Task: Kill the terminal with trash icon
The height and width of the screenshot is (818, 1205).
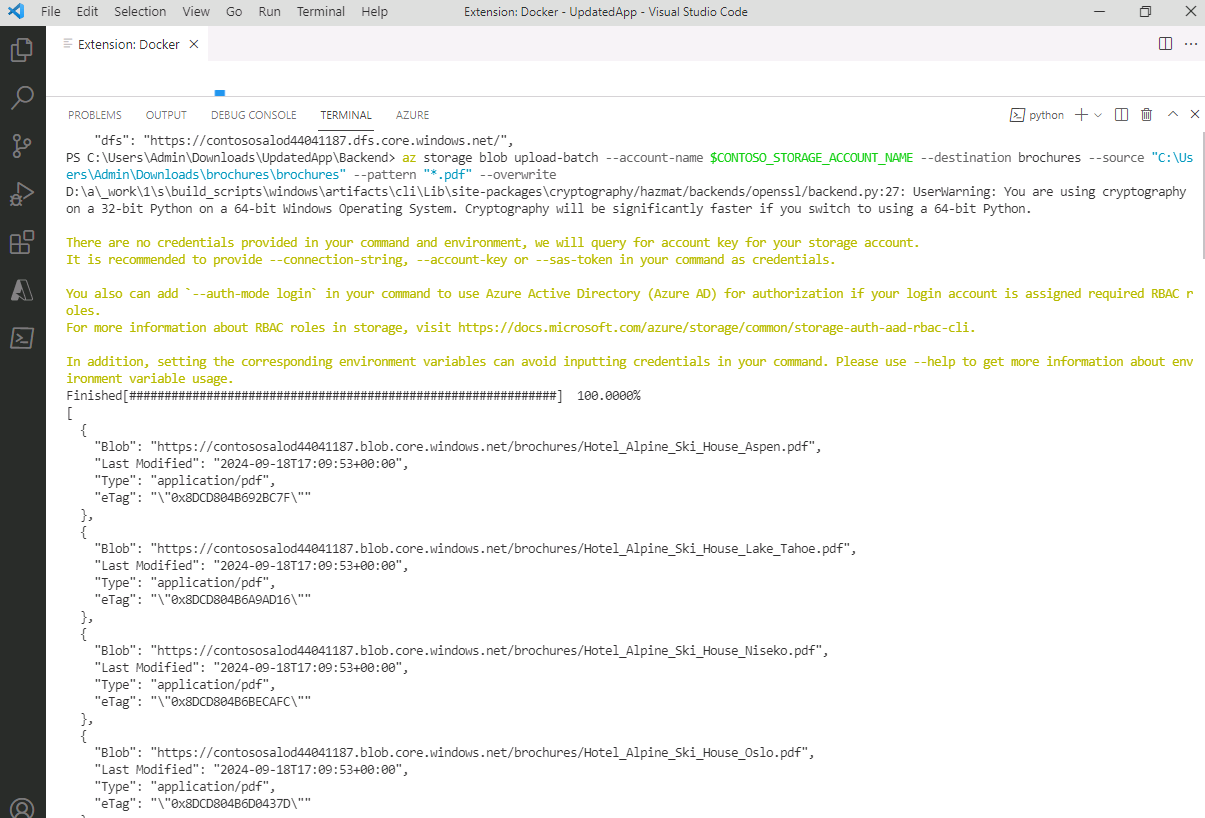Action: coord(1146,115)
